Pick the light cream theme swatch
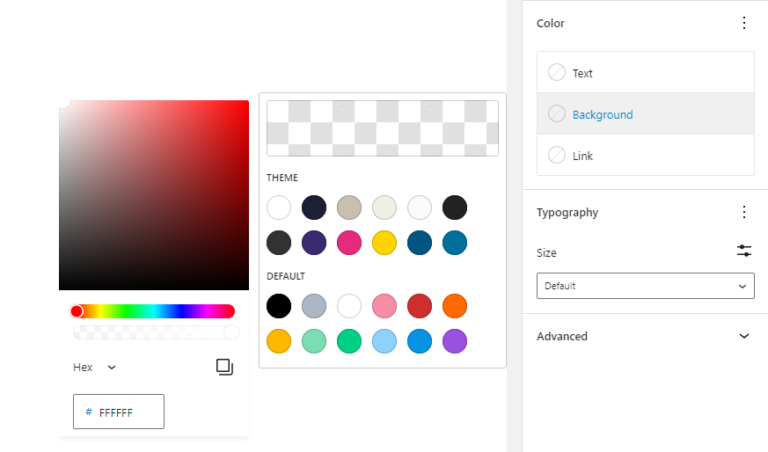This screenshot has height=452, width=768. click(x=384, y=208)
